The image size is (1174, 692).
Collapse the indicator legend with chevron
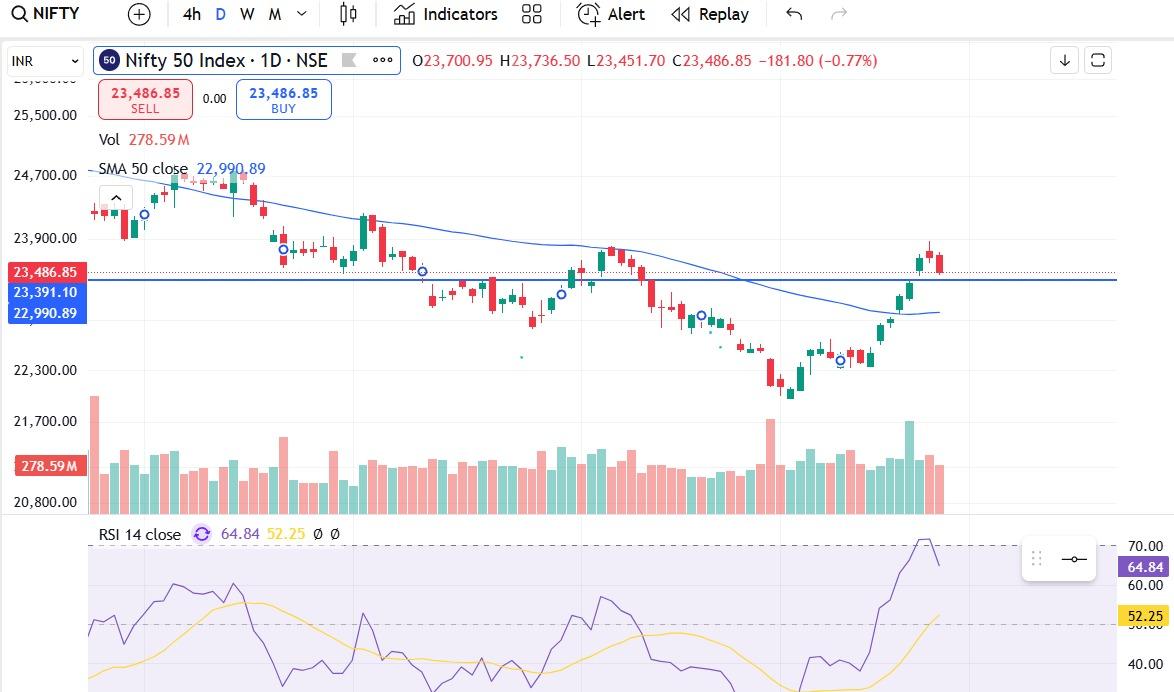(x=116, y=198)
